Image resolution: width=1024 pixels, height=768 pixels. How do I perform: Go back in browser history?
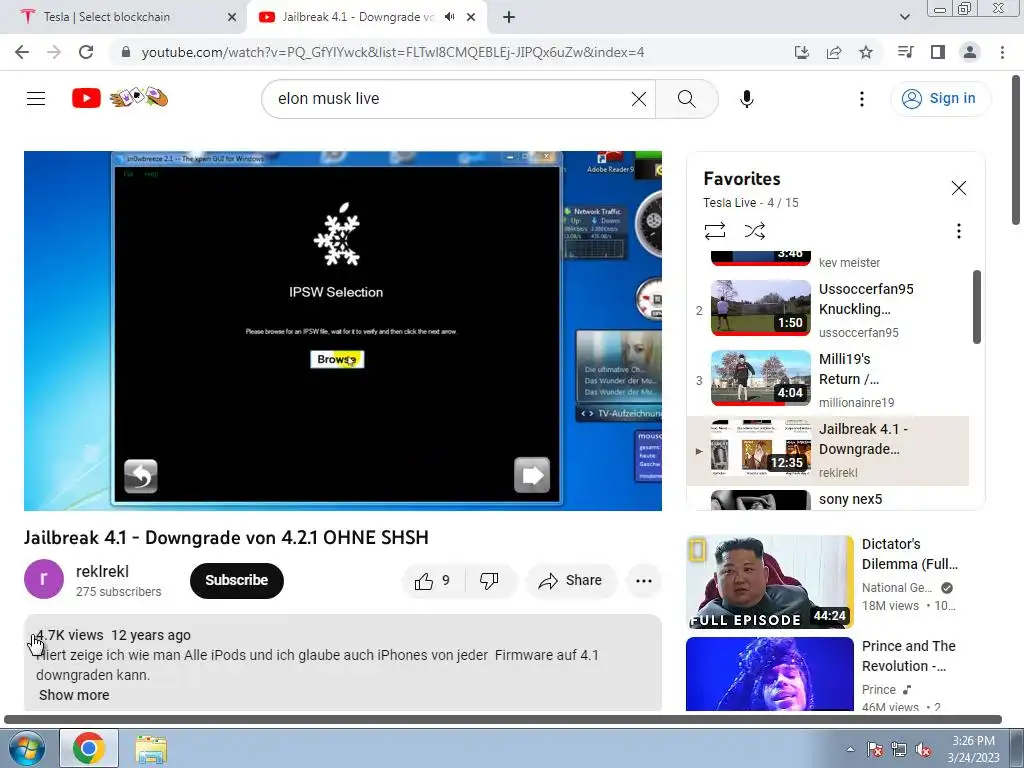click(22, 52)
